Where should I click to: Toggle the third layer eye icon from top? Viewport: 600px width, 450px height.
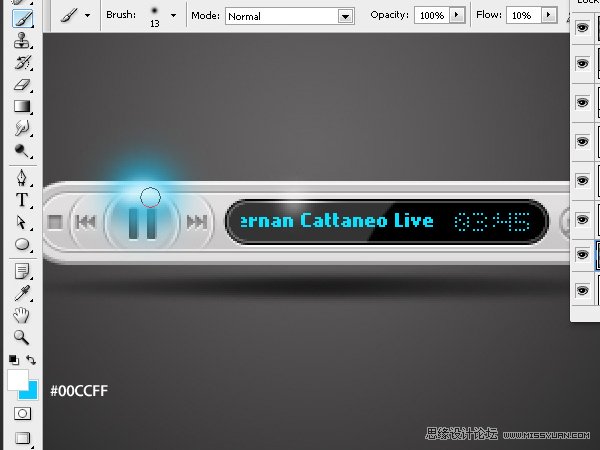click(x=582, y=103)
